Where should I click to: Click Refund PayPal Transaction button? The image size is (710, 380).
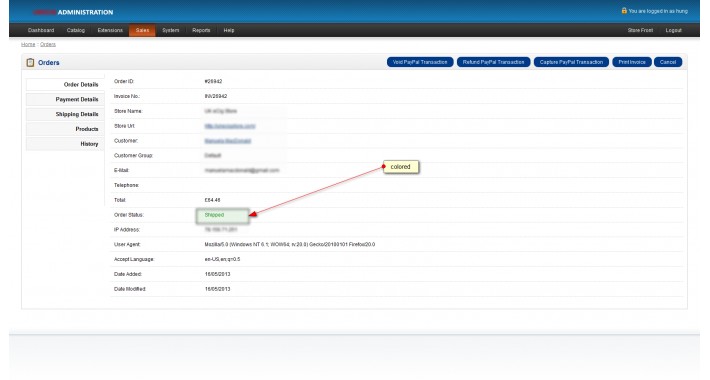pos(494,62)
